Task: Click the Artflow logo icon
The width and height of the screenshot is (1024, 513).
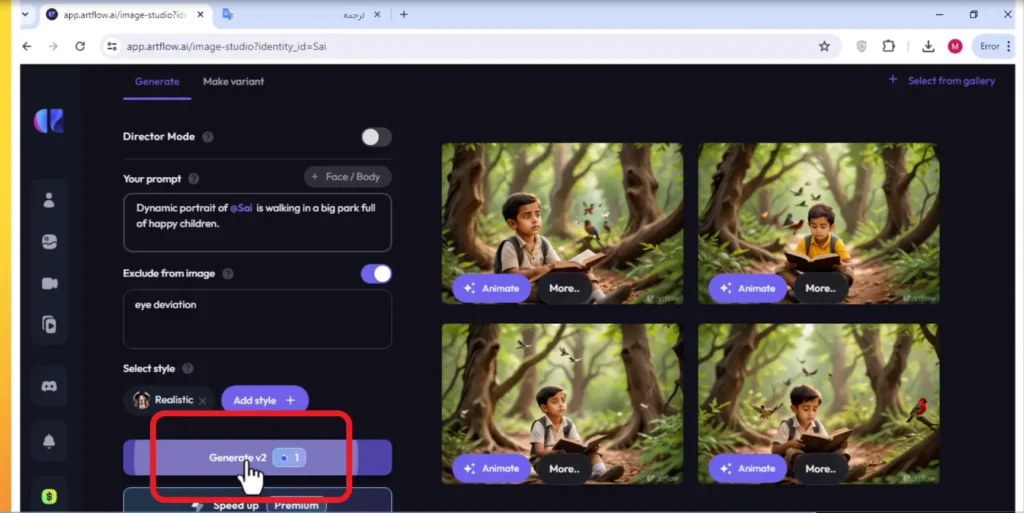Action: [49, 121]
